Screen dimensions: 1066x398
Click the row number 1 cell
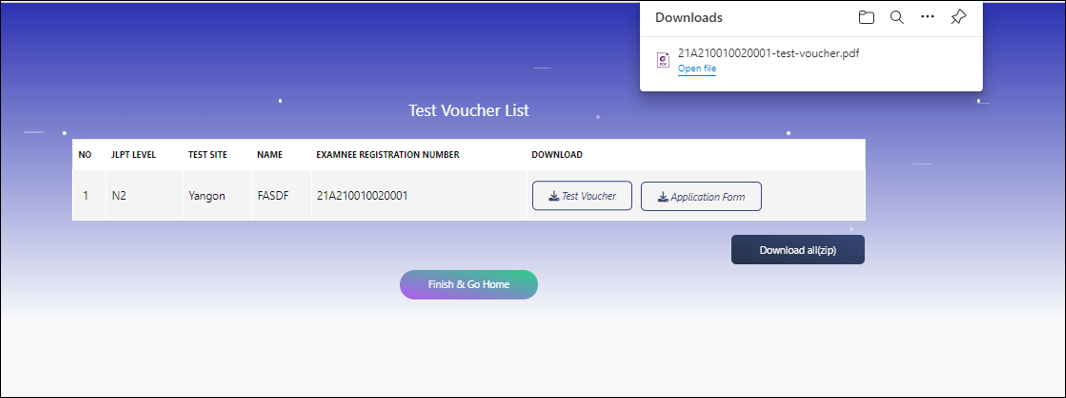click(x=89, y=196)
